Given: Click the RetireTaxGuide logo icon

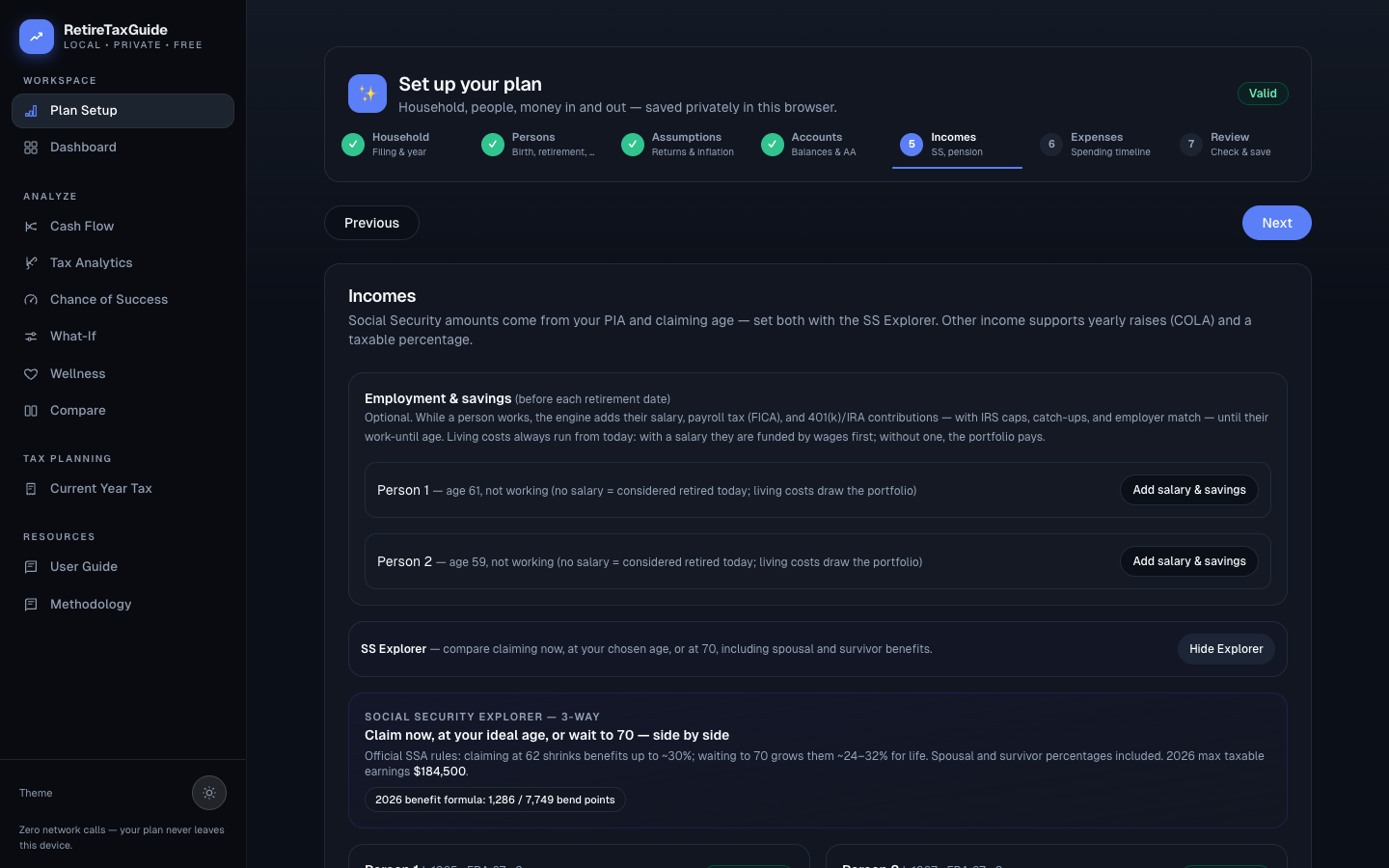Looking at the screenshot, I should coord(37,37).
